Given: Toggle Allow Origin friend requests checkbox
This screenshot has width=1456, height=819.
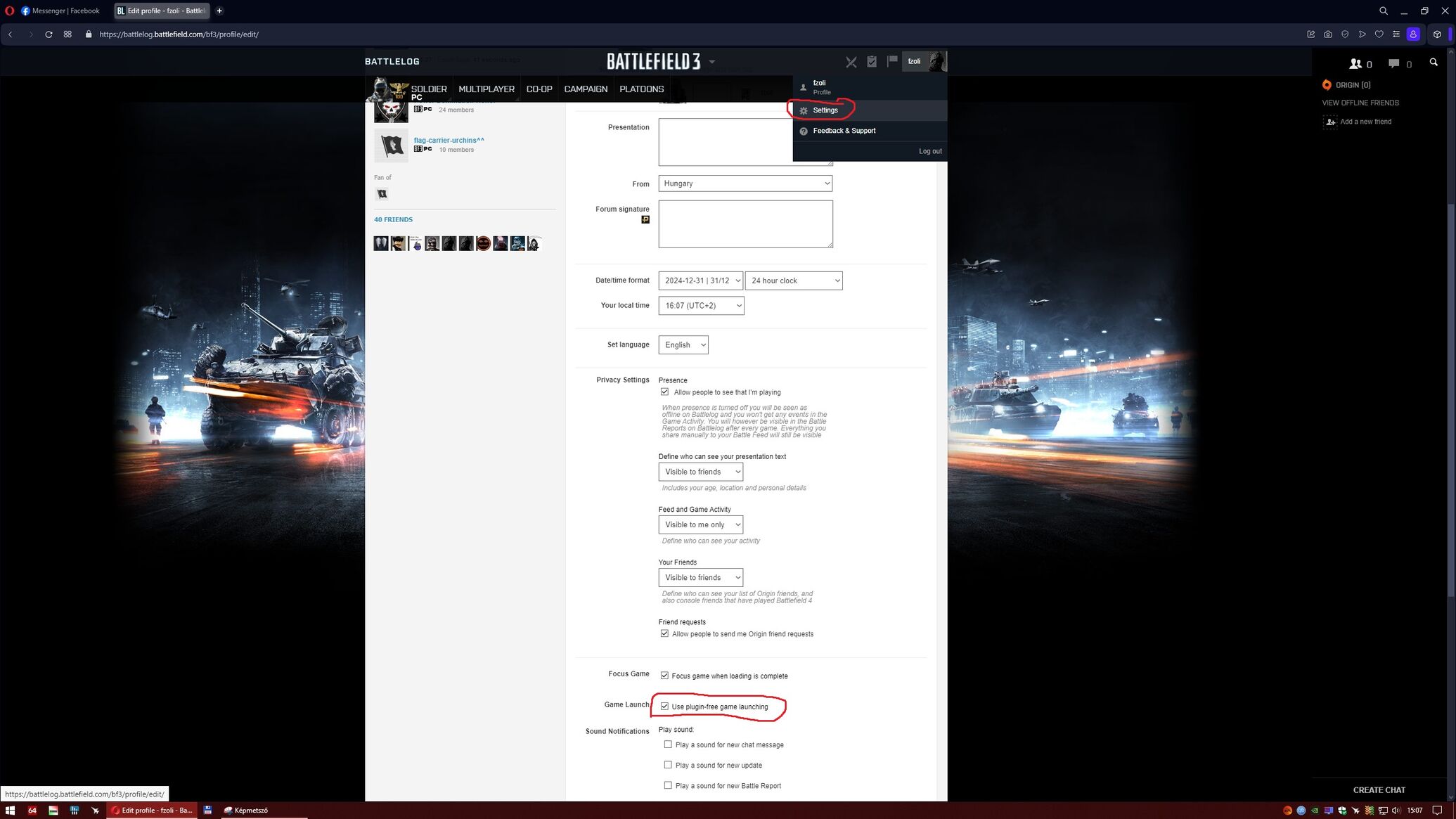Looking at the screenshot, I should pyautogui.click(x=664, y=633).
